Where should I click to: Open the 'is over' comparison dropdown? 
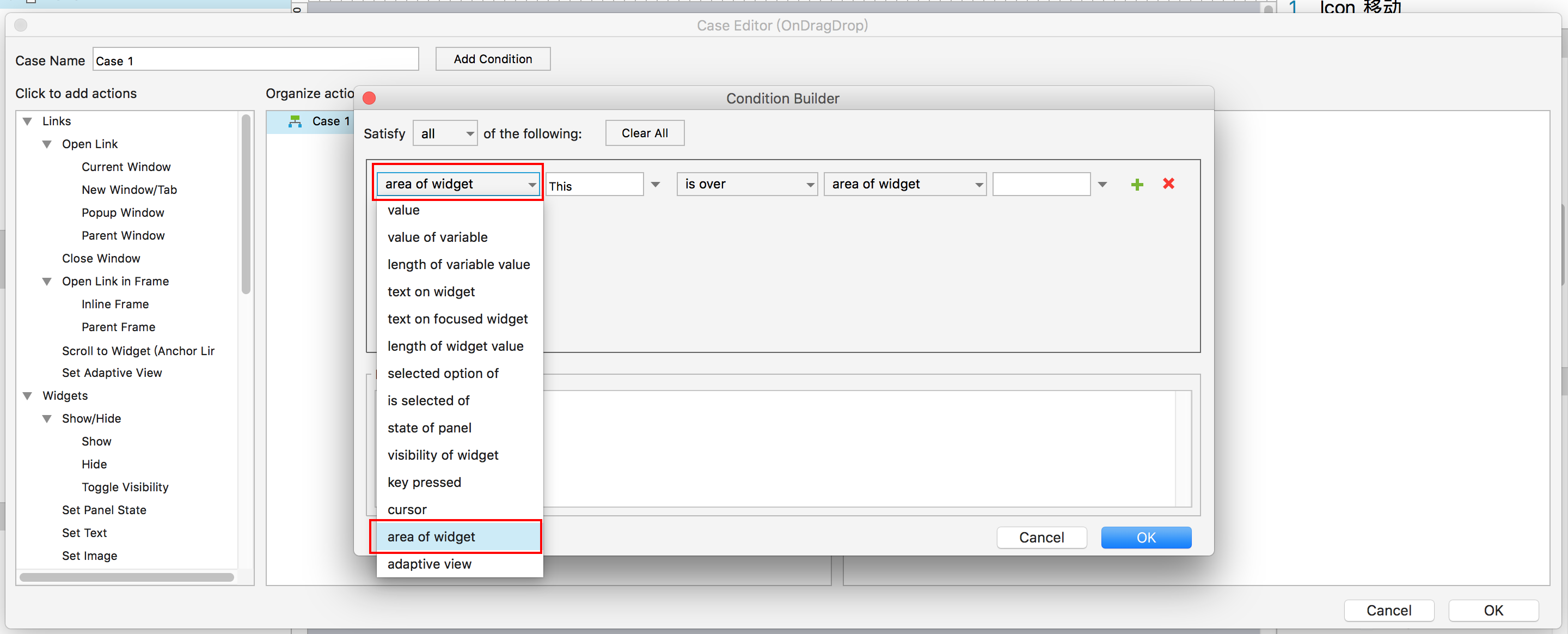tap(747, 184)
